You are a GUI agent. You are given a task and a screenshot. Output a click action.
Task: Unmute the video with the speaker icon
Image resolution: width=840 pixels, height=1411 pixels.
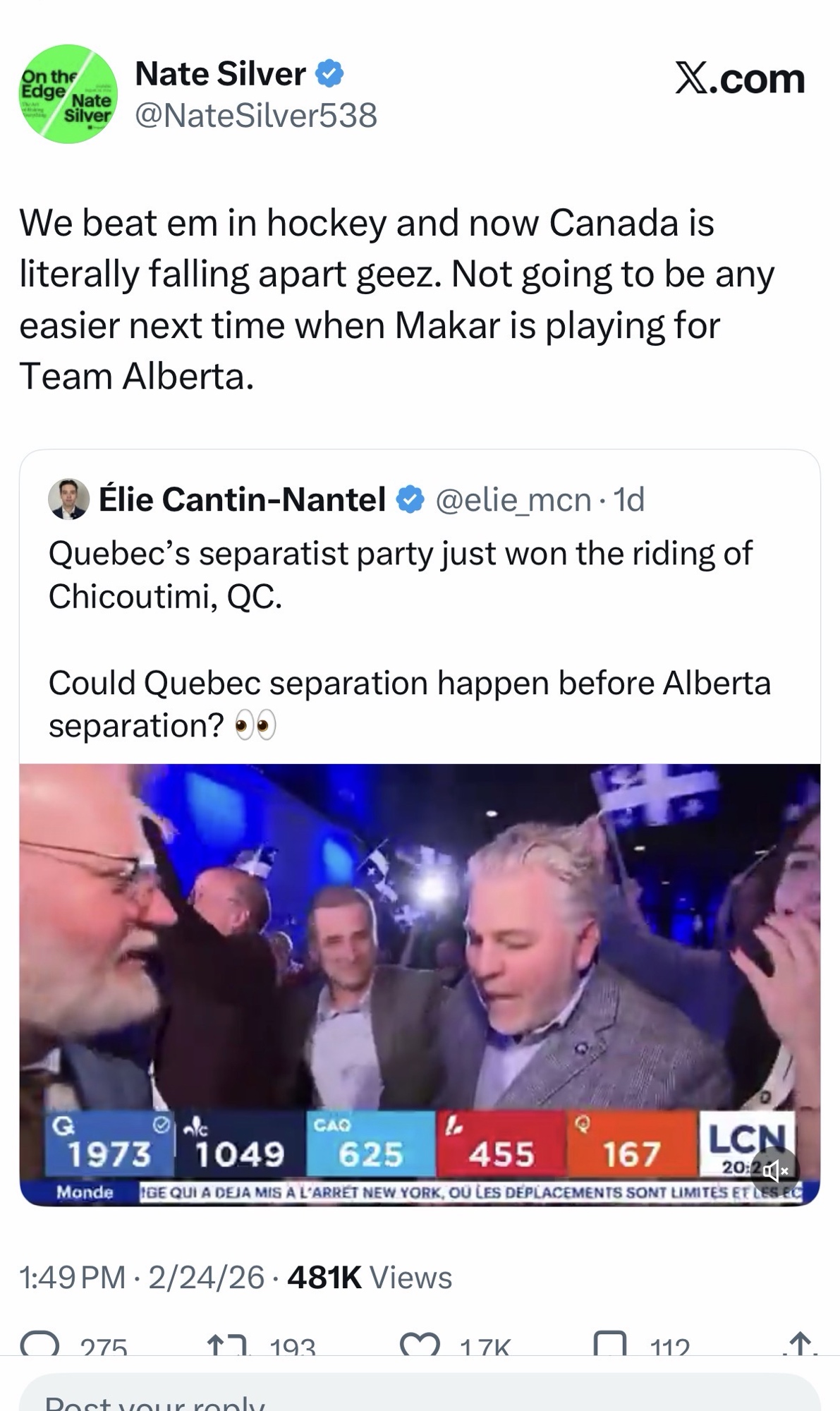pos(774,1171)
